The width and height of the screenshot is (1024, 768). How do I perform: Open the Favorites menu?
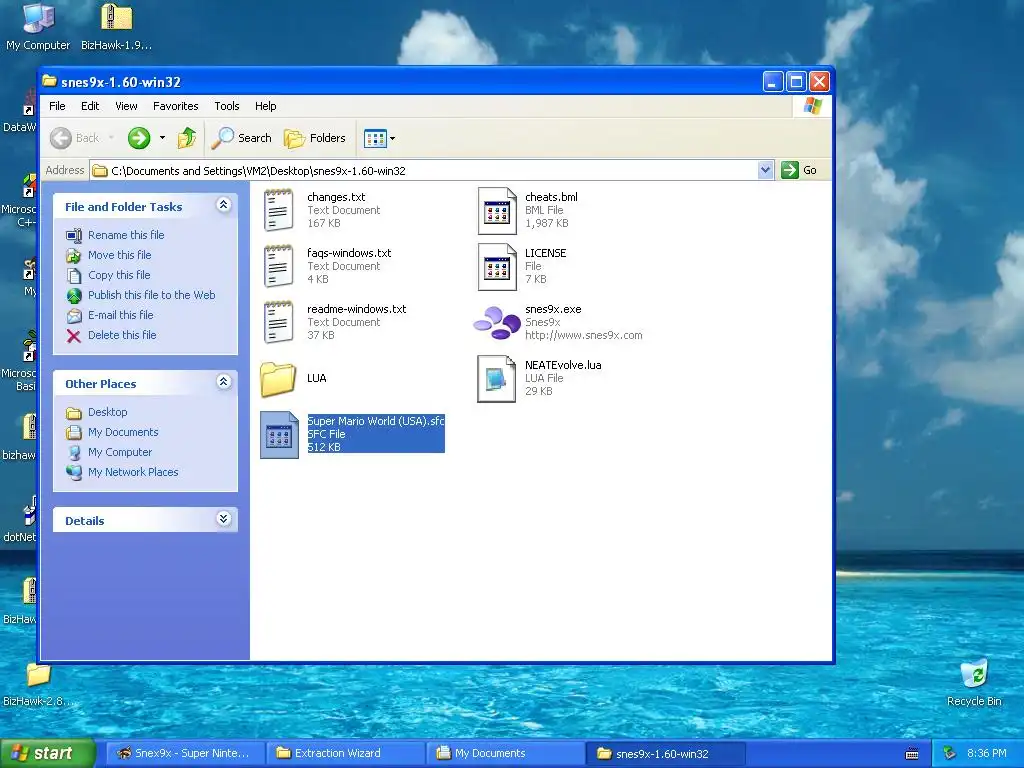pos(176,106)
